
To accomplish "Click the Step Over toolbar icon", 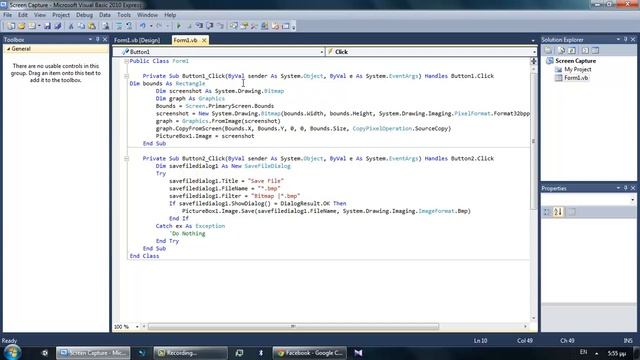I will point(209,26).
